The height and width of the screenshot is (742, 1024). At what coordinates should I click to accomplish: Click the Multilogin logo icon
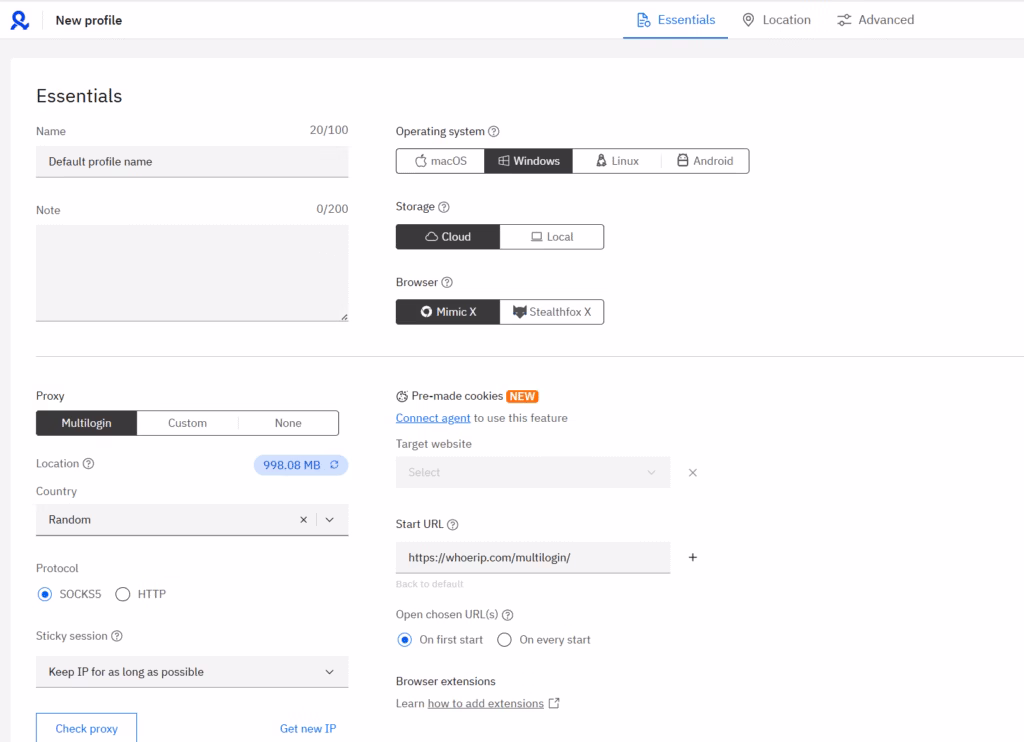pos(20,20)
